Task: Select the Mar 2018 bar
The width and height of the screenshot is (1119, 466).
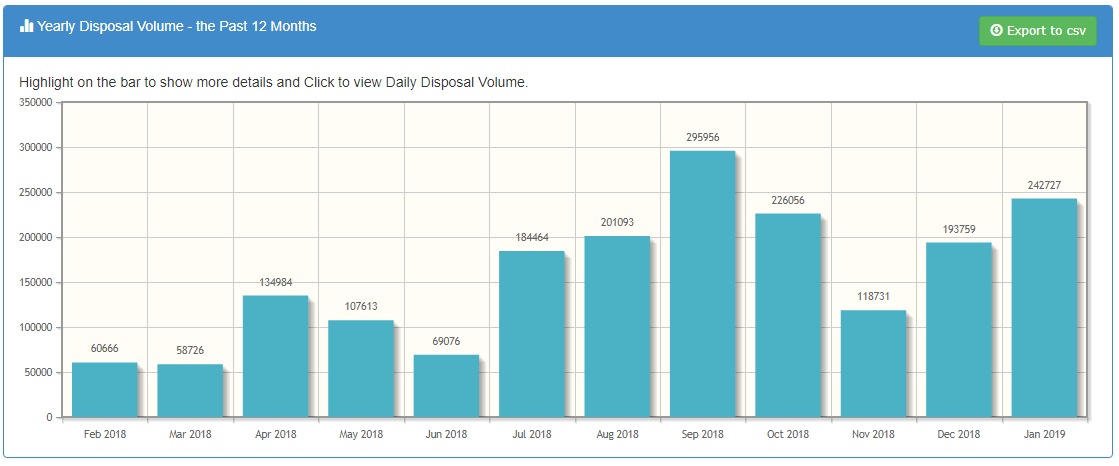Action: tap(190, 390)
